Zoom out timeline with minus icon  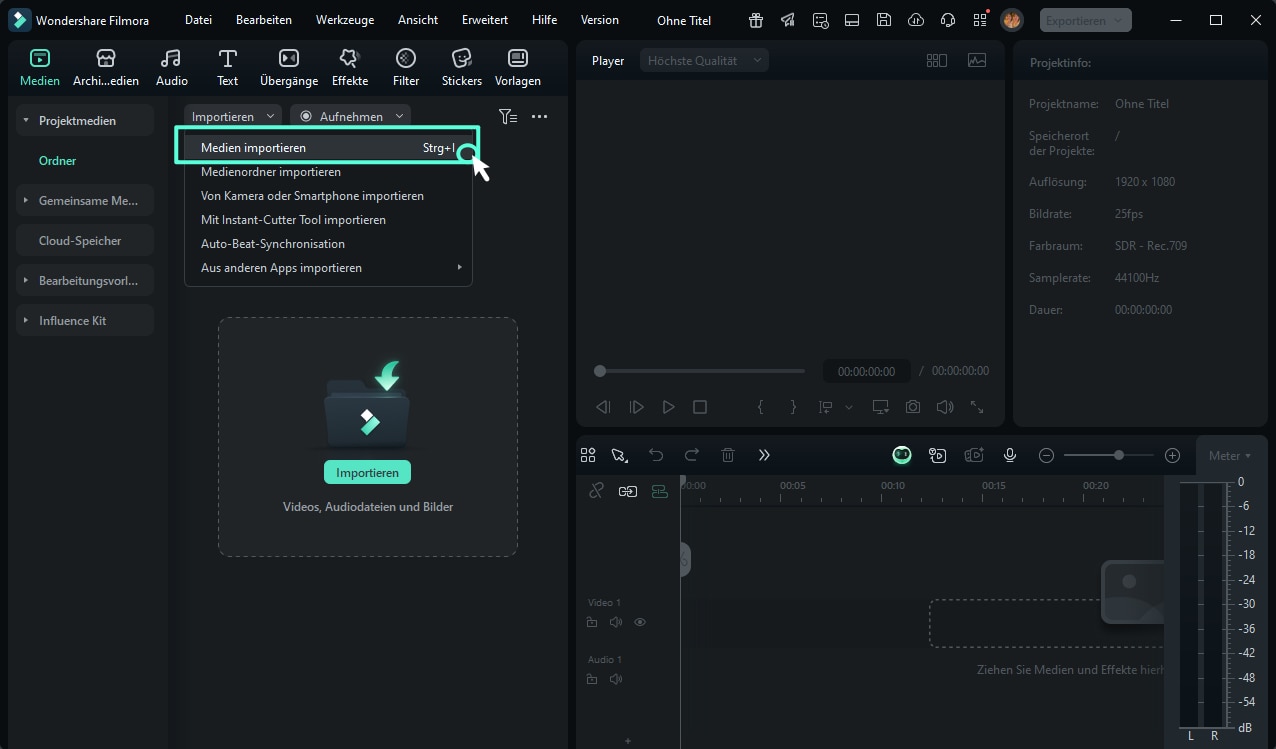1047,455
